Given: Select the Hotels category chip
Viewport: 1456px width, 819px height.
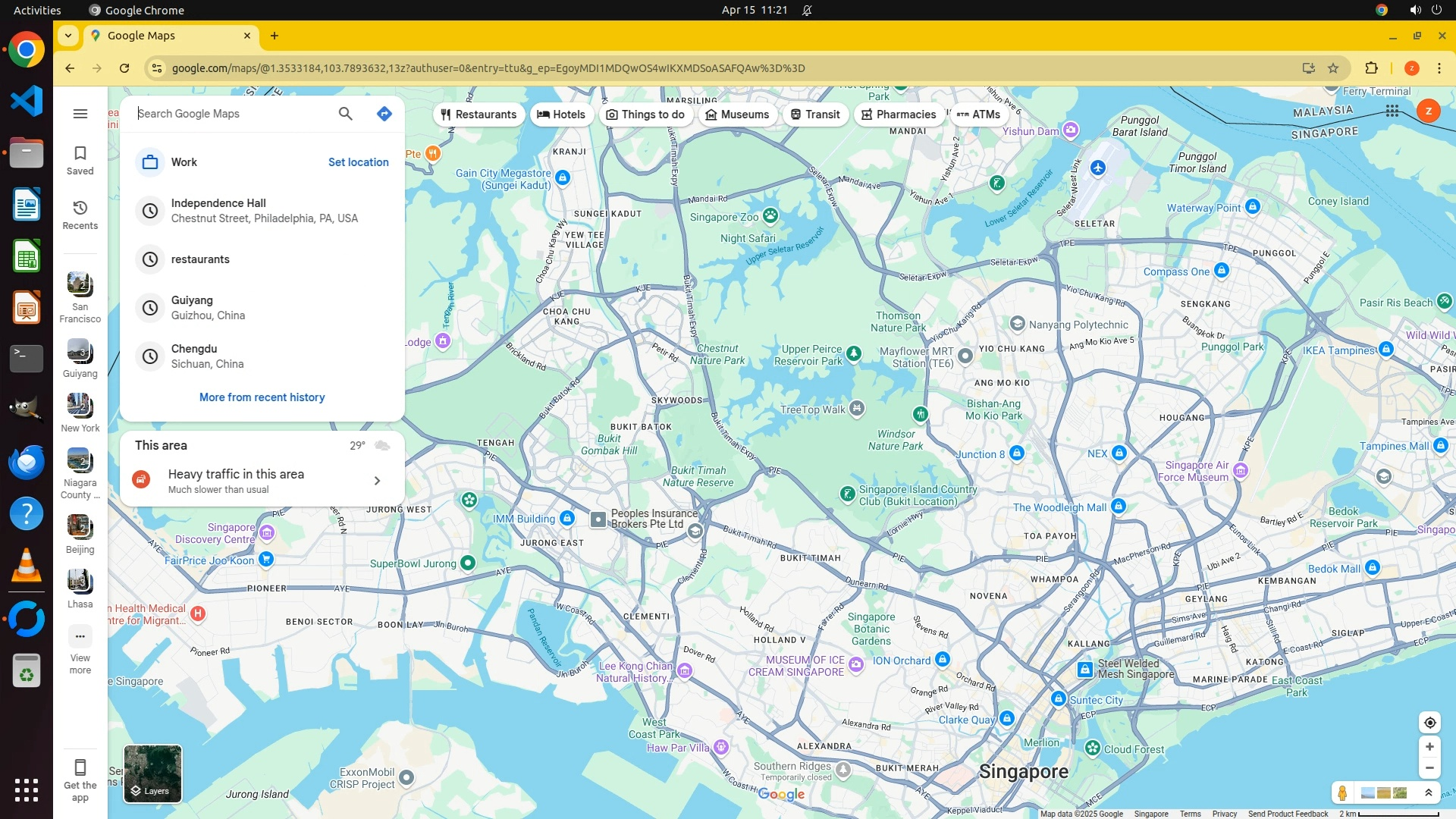Looking at the screenshot, I should 561,115.
